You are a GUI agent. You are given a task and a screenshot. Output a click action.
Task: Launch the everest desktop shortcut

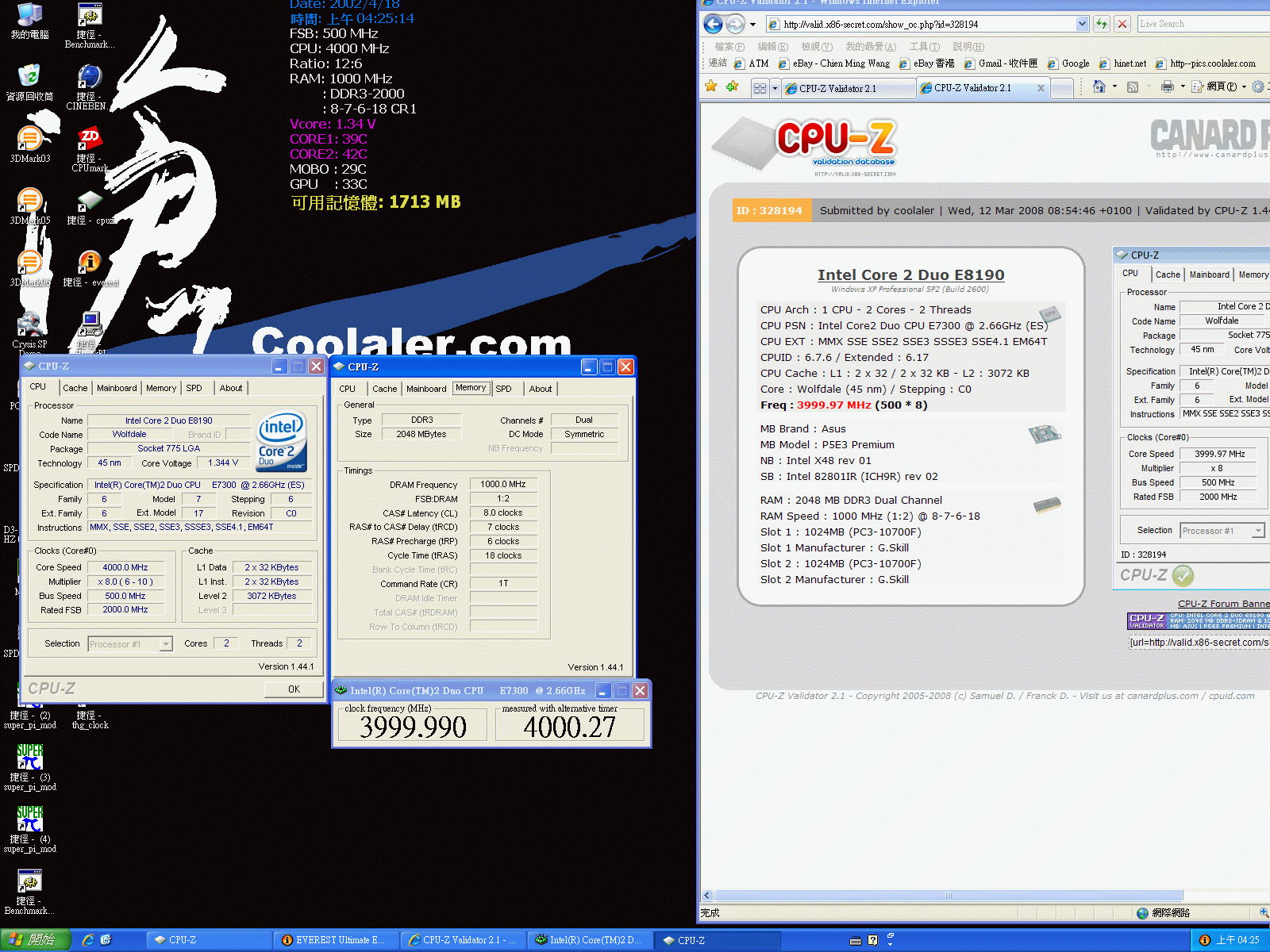click(x=90, y=268)
